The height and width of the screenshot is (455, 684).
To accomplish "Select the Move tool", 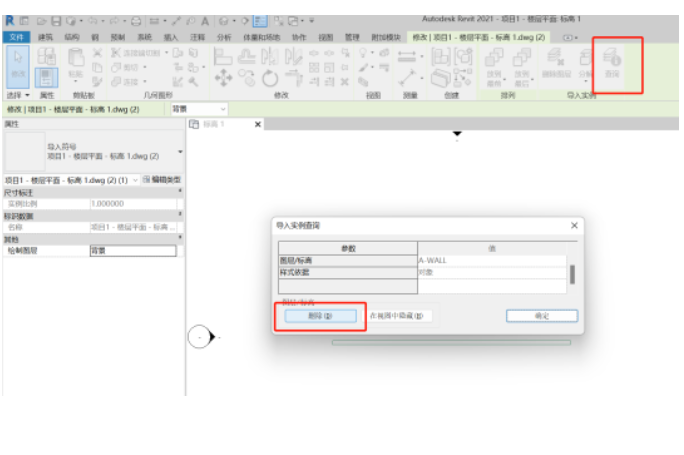I will 223,79.
